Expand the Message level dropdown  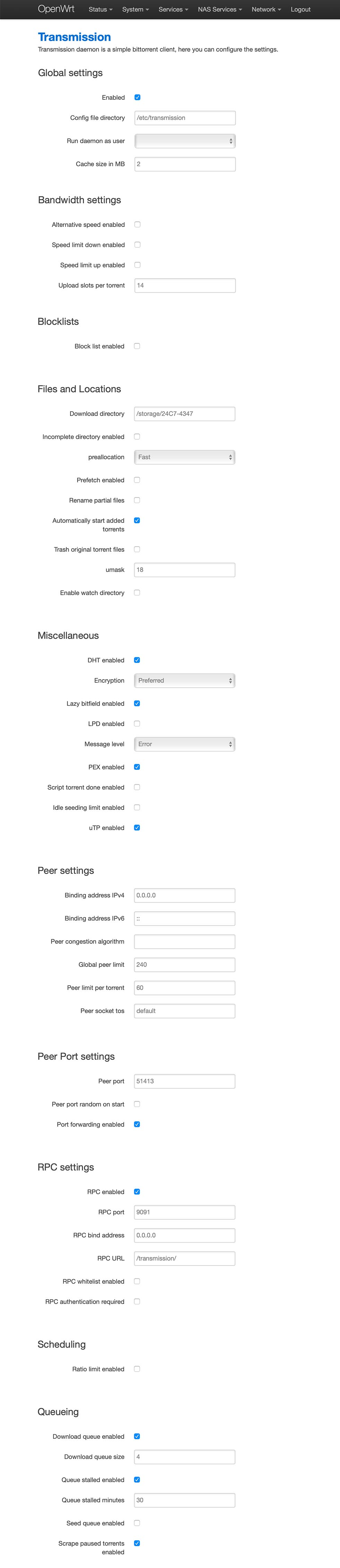[x=185, y=744]
